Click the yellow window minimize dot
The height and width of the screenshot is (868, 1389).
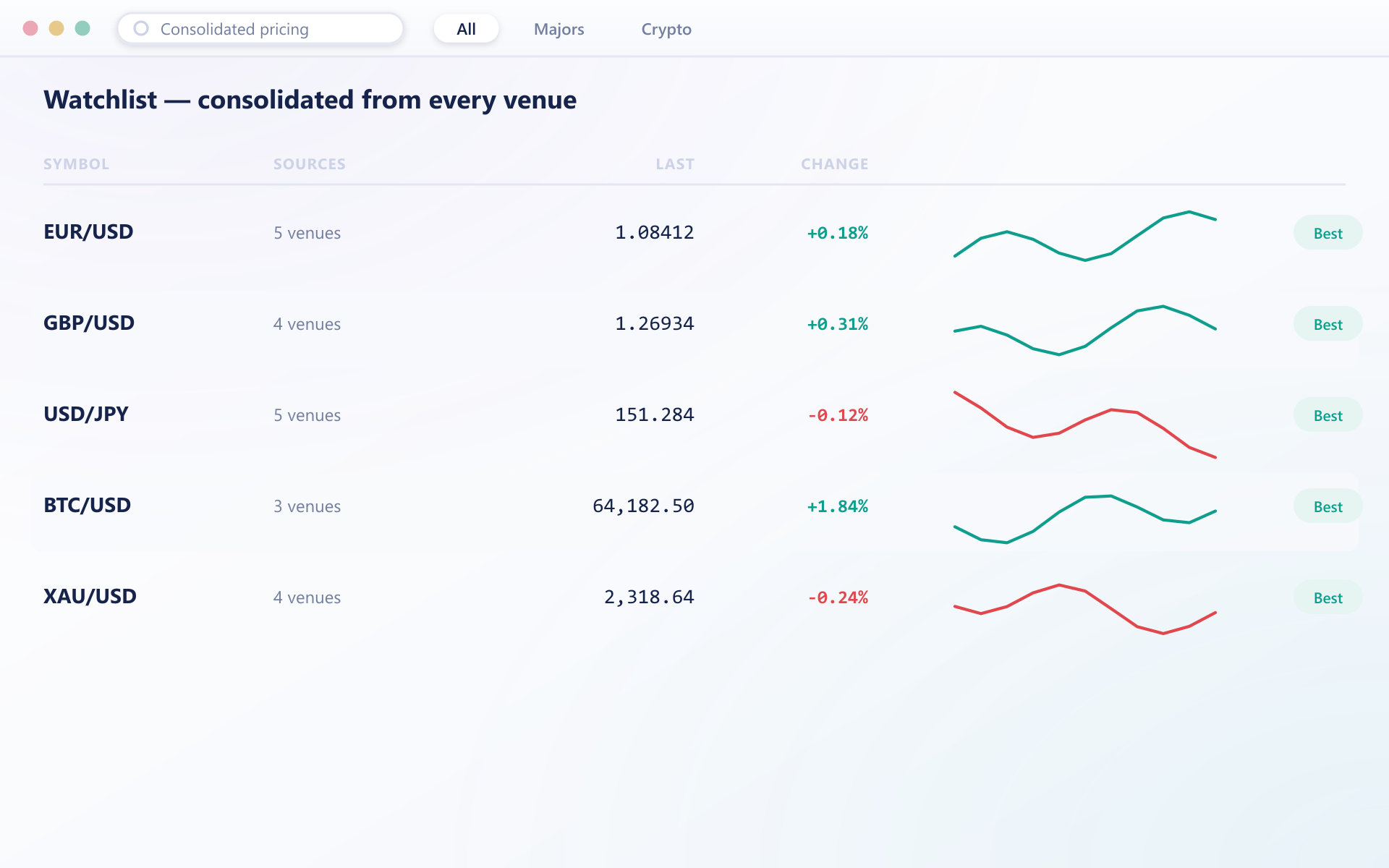click(56, 28)
